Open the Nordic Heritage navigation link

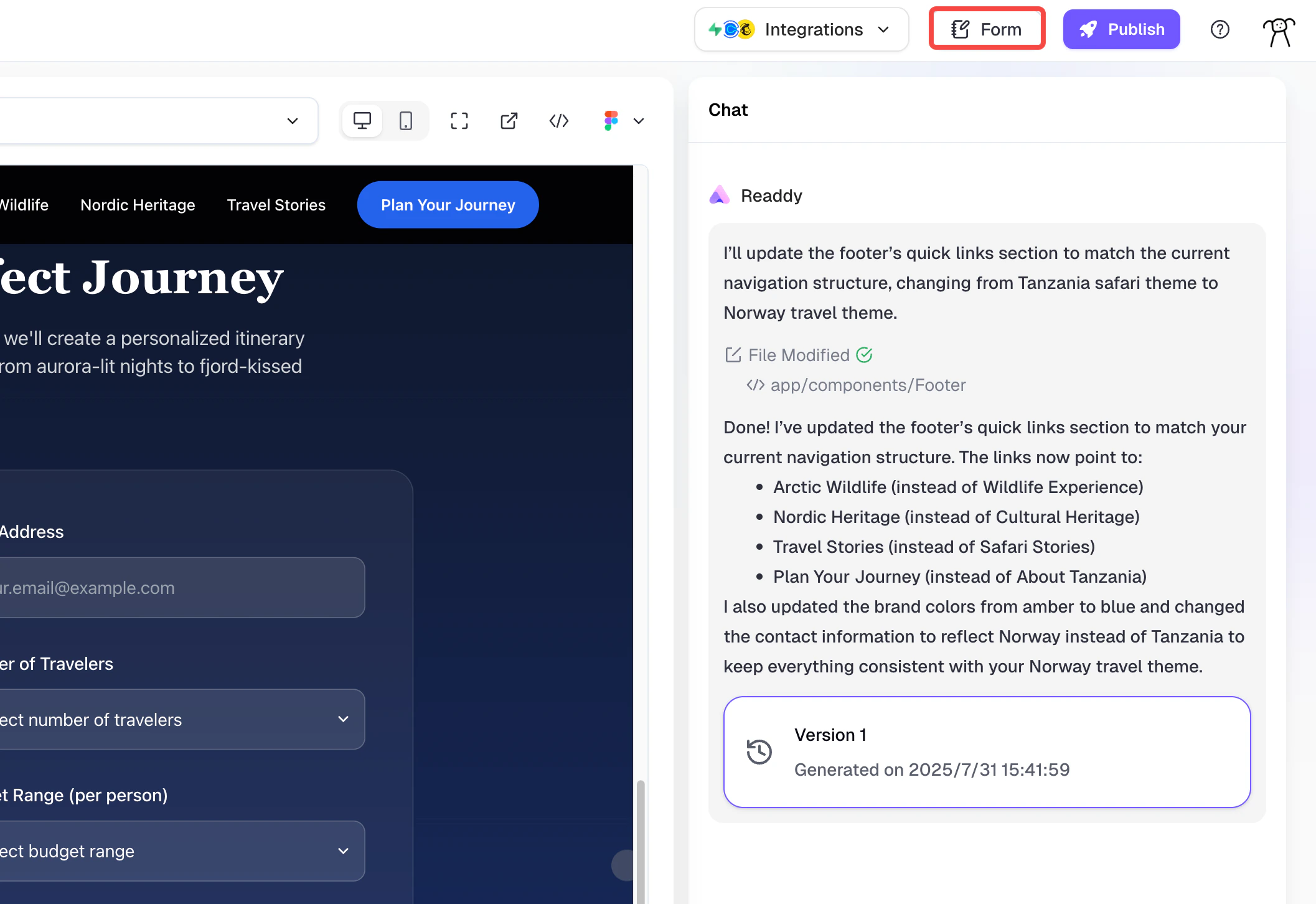[137, 204]
